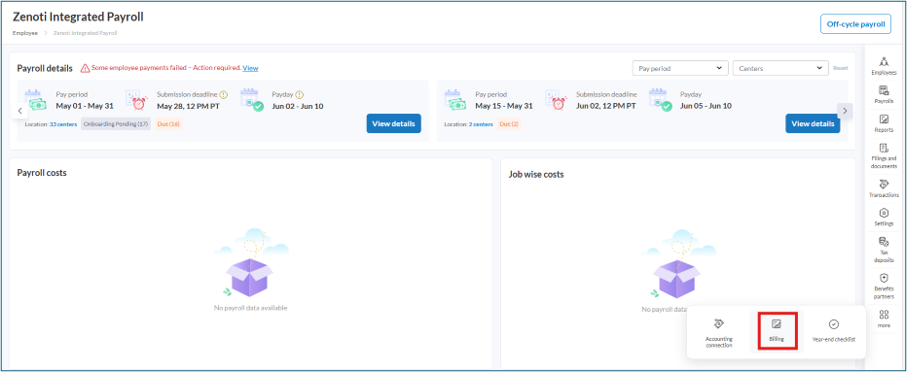Open Filings and documents in sidebar

883,156
